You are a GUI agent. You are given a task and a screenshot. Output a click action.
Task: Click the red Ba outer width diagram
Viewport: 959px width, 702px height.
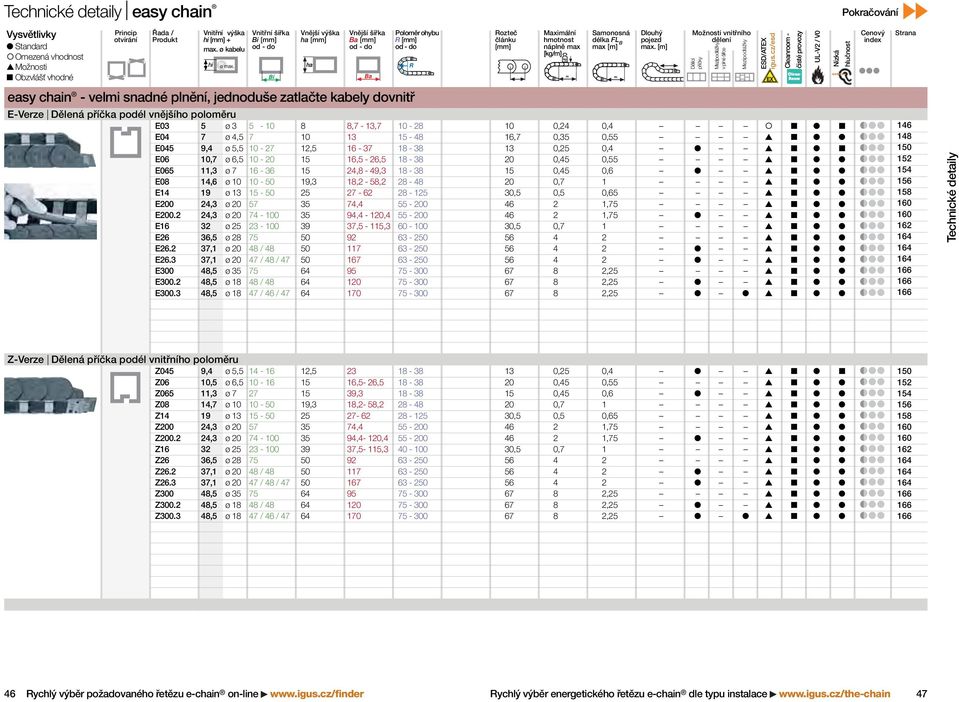click(x=368, y=68)
